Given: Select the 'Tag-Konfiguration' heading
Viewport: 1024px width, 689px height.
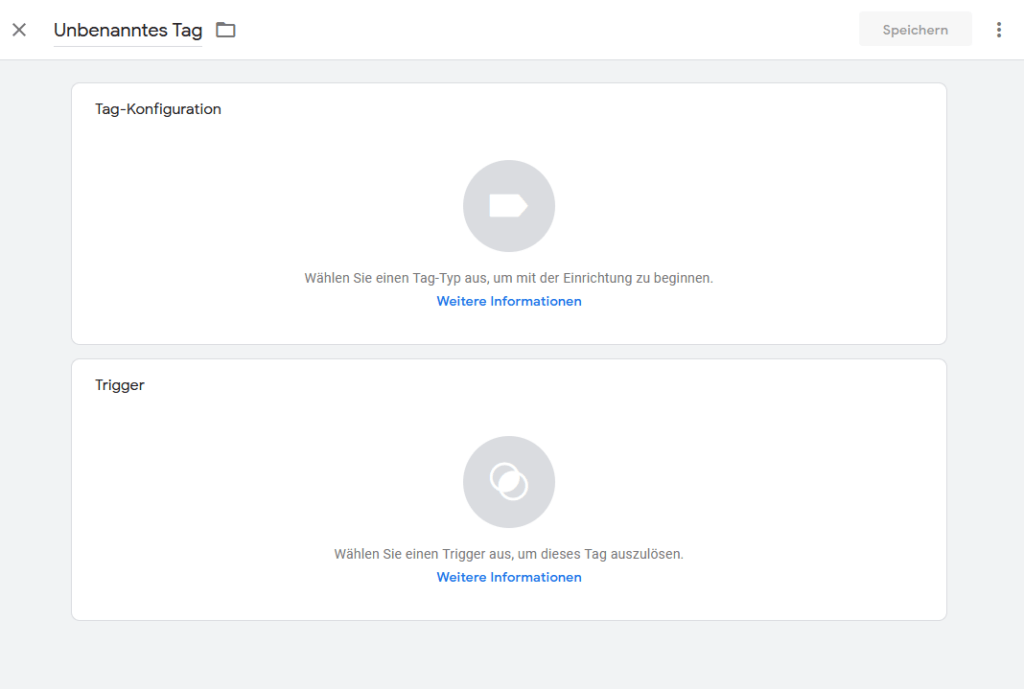Looking at the screenshot, I should coord(158,109).
